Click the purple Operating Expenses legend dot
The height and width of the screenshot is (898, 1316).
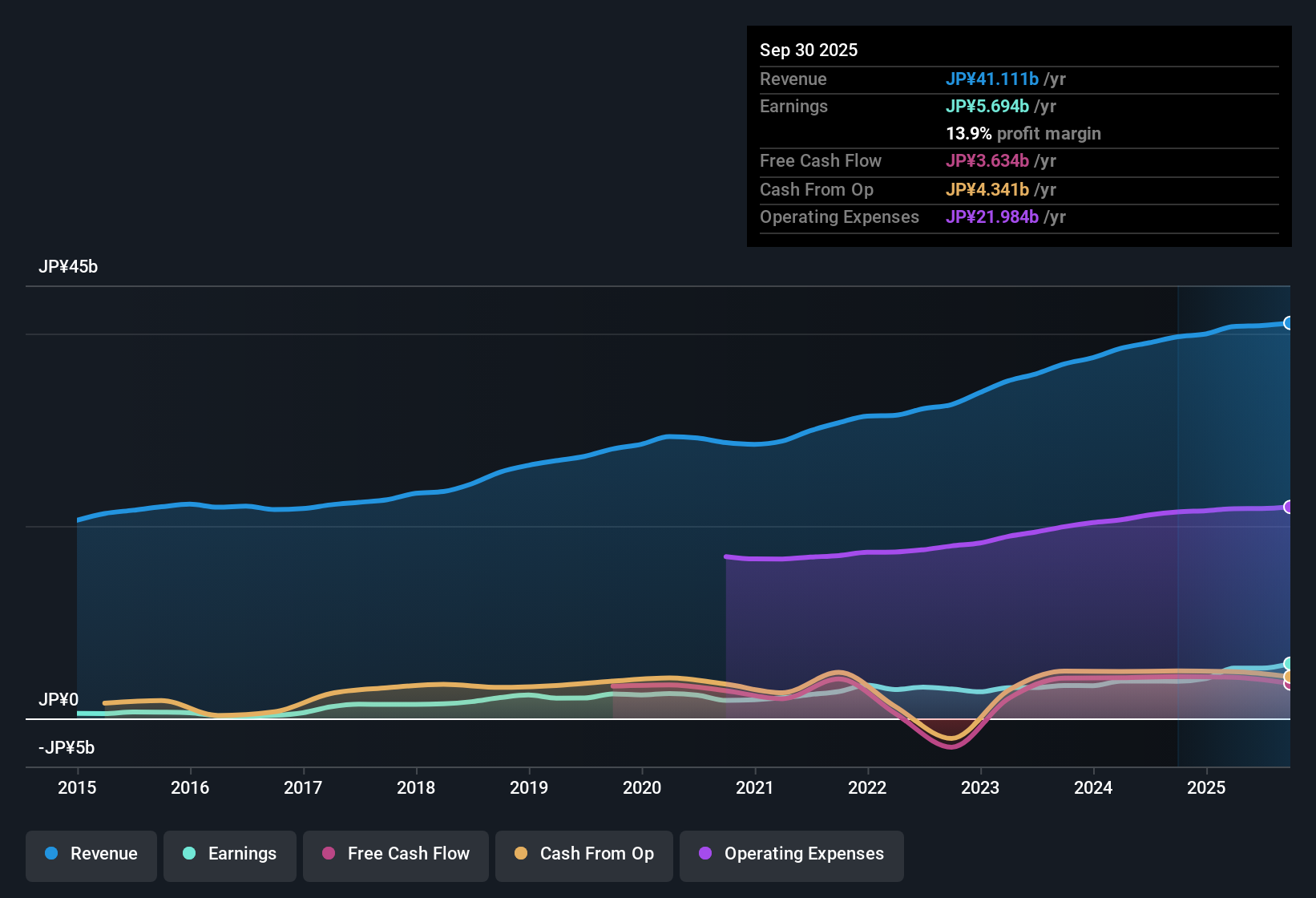coord(705,855)
